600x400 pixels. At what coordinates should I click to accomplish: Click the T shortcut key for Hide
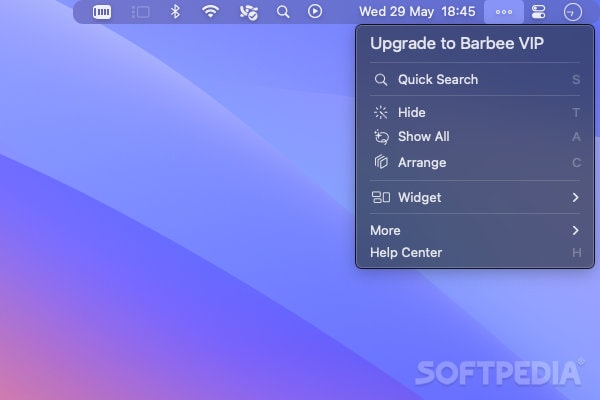click(x=576, y=113)
